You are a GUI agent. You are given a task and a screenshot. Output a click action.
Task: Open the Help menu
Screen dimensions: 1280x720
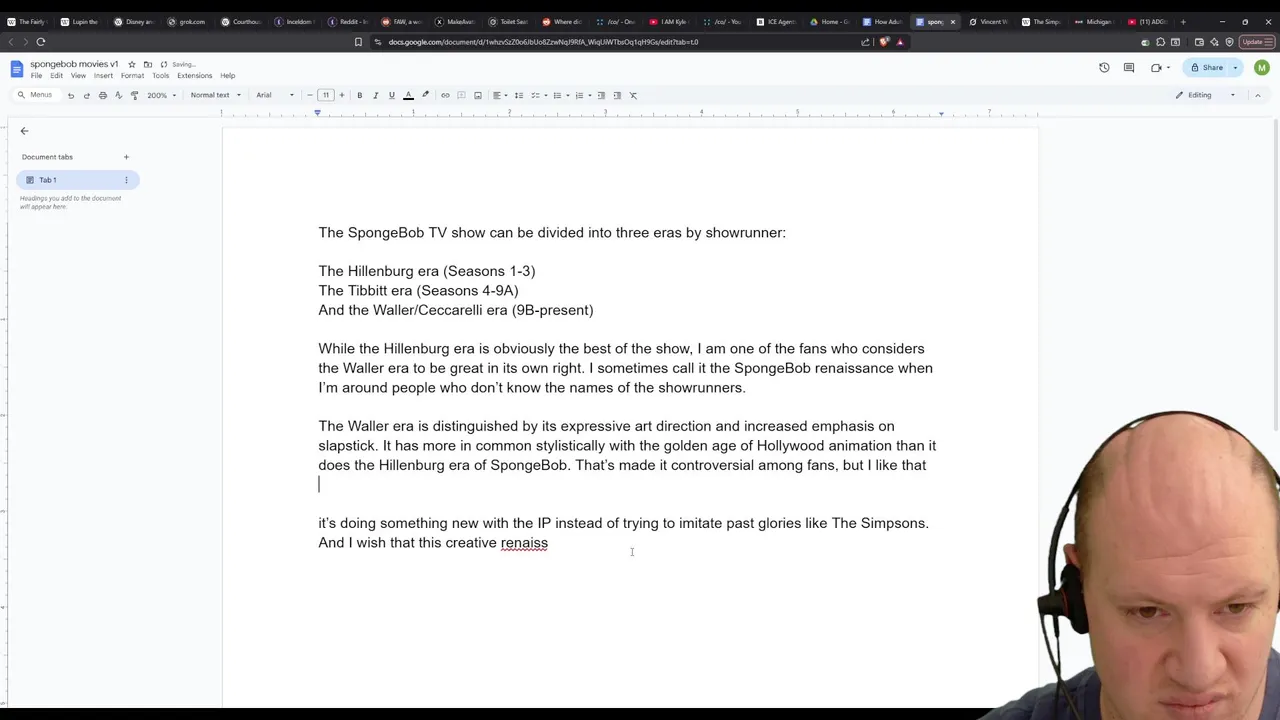pyautogui.click(x=227, y=76)
